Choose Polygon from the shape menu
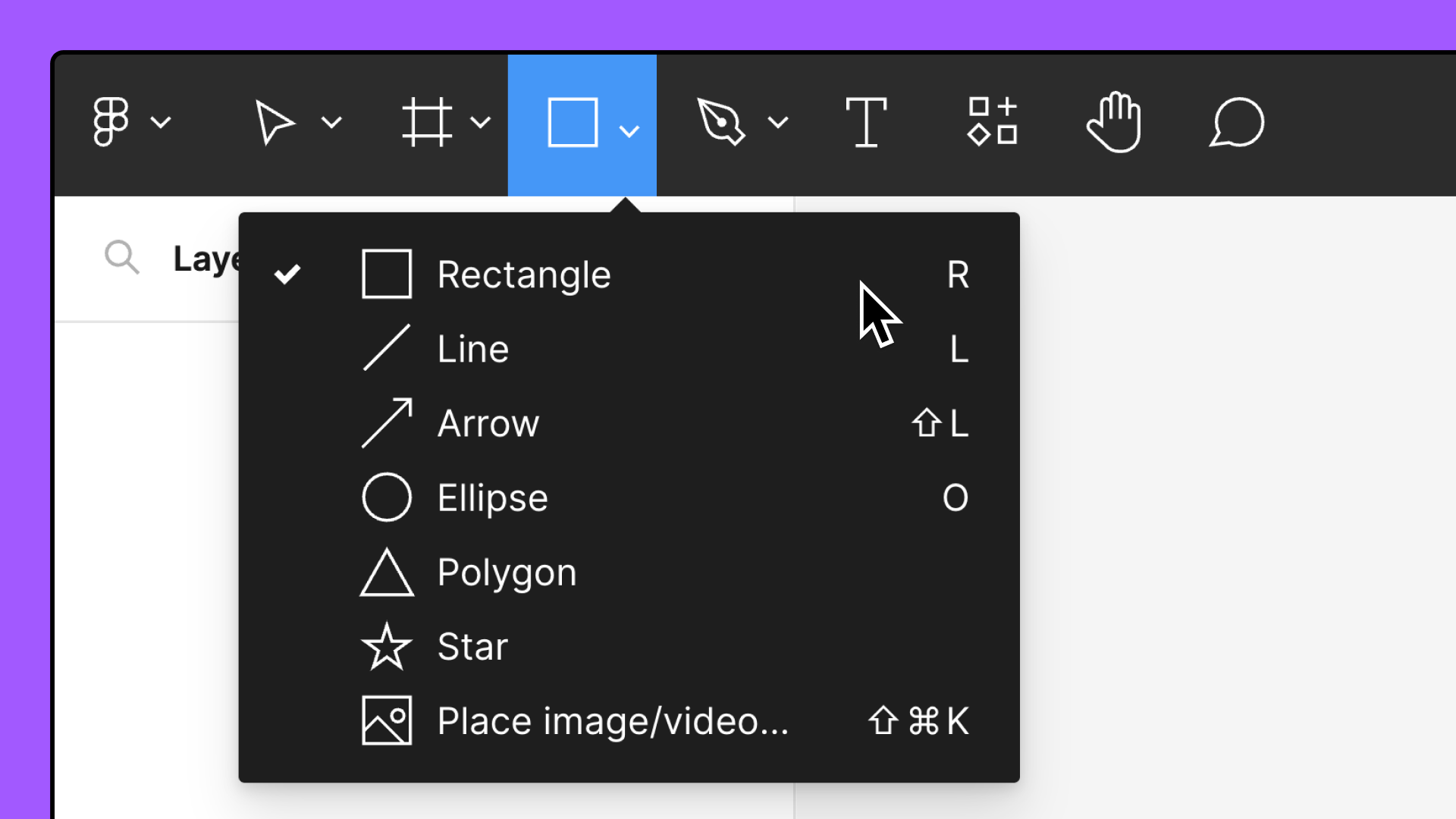 pyautogui.click(x=506, y=573)
